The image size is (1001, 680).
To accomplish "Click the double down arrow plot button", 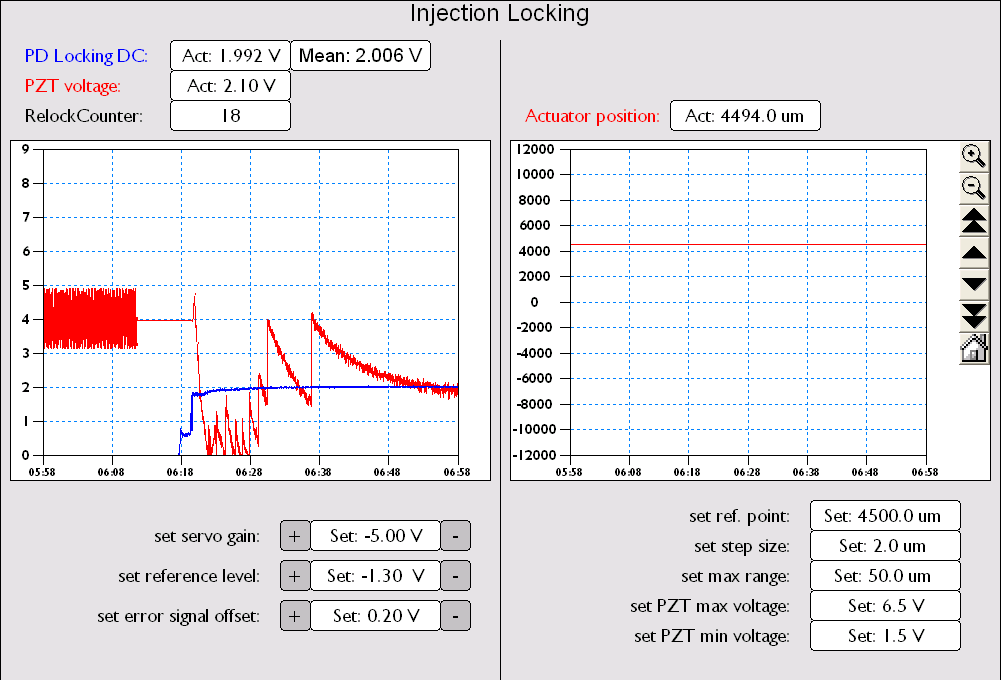I will [x=974, y=317].
